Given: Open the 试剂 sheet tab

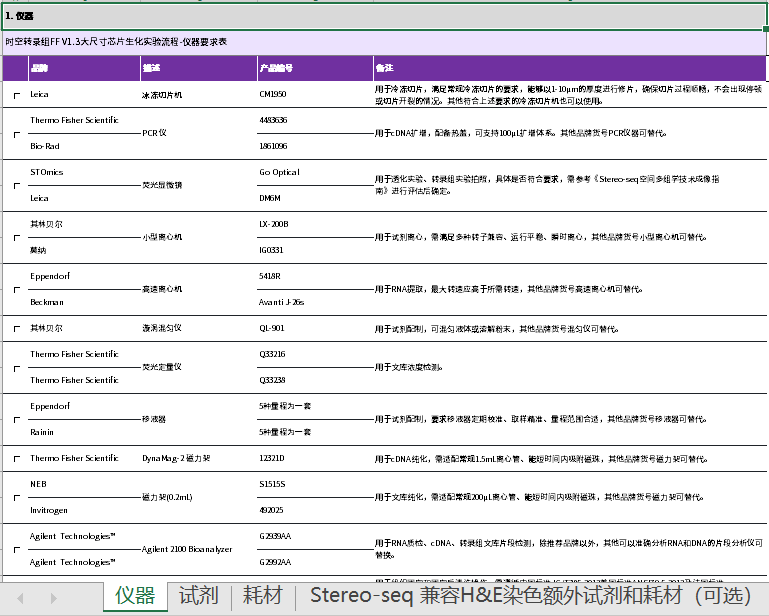Looking at the screenshot, I should [199, 596].
